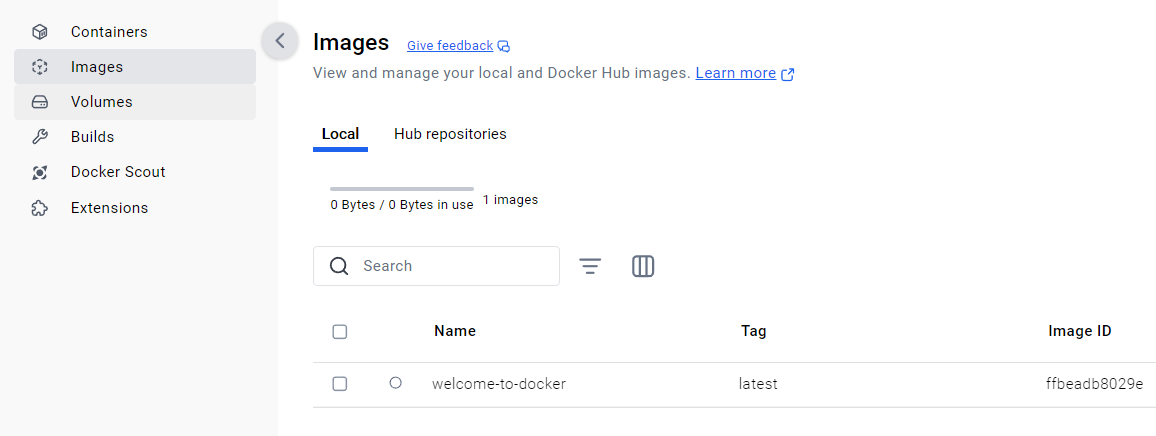
Task: Switch to the Local tab
Action: point(340,134)
